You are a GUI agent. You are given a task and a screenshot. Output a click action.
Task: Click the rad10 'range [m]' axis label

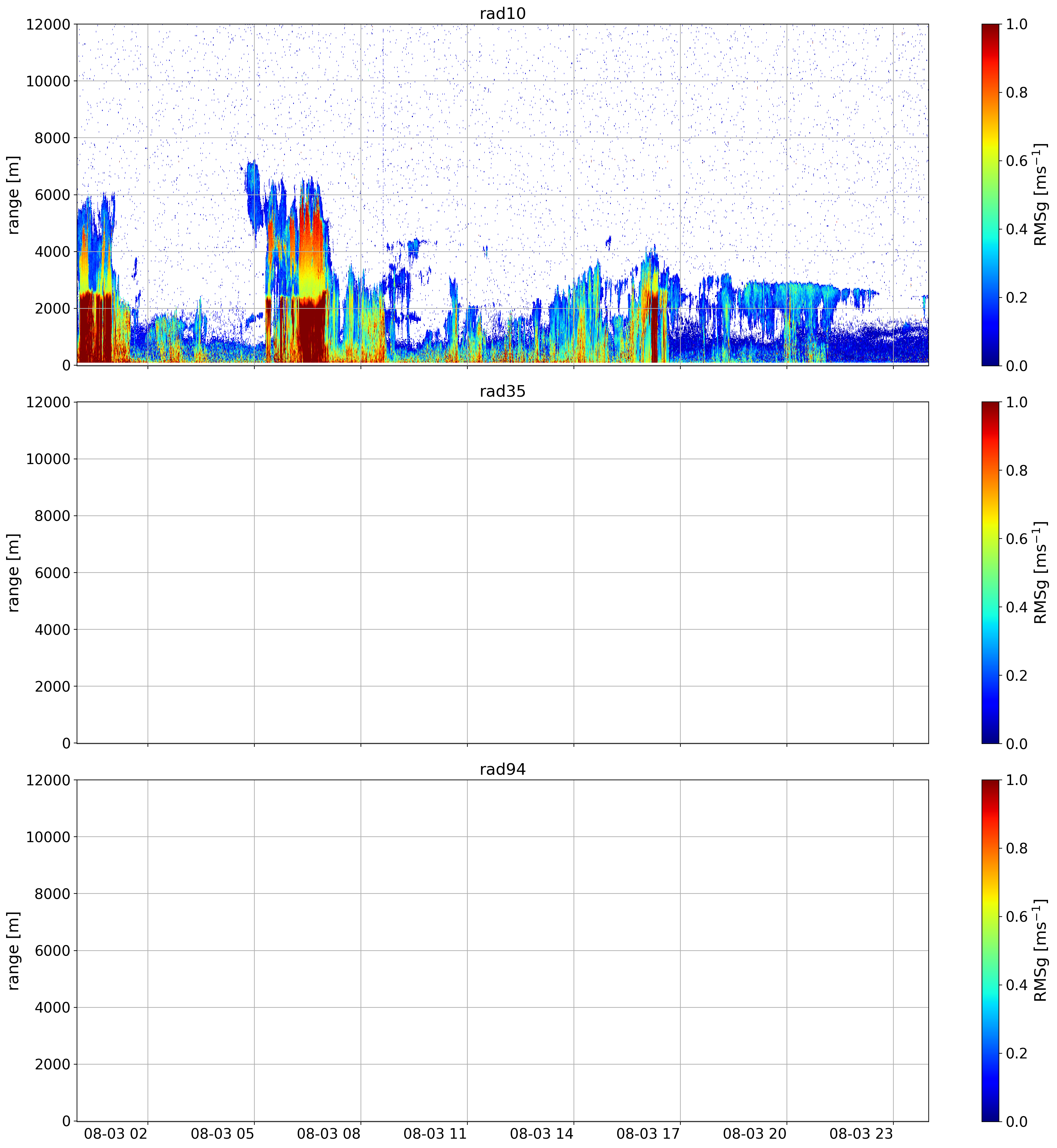tap(14, 194)
